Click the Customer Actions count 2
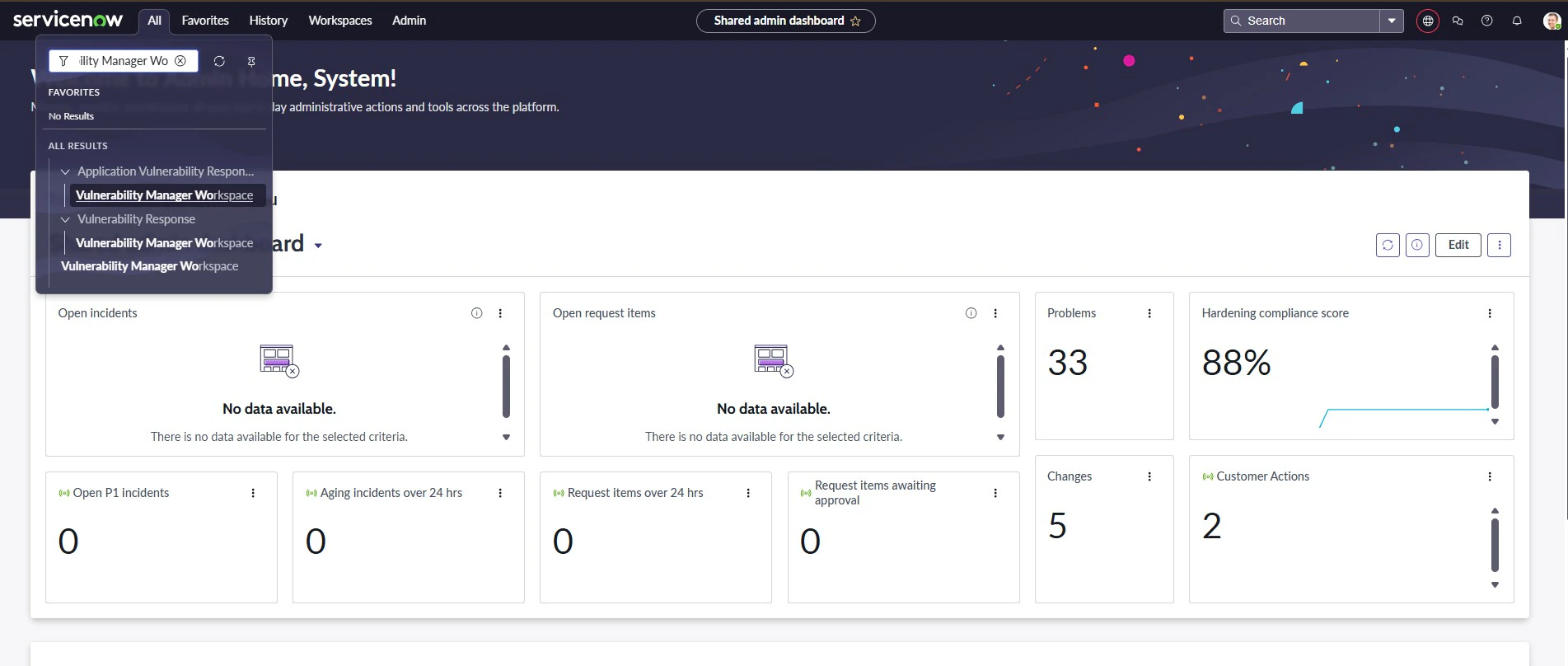The width and height of the screenshot is (1568, 666). (1212, 526)
